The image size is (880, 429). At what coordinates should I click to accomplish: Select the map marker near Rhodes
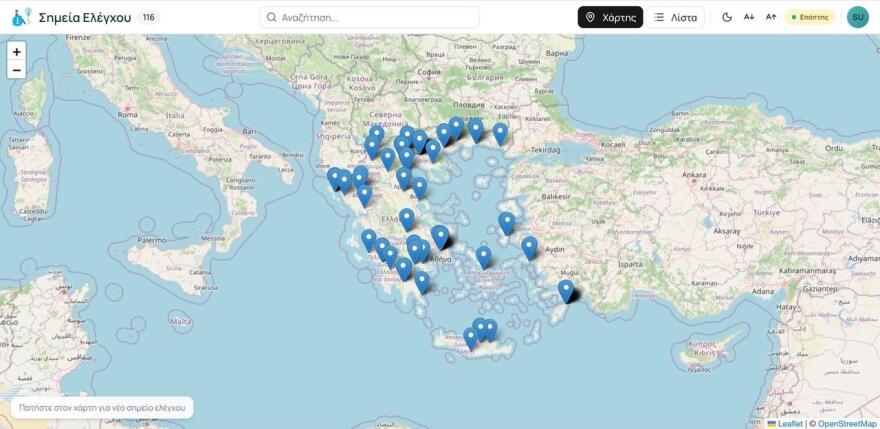[x=566, y=291]
